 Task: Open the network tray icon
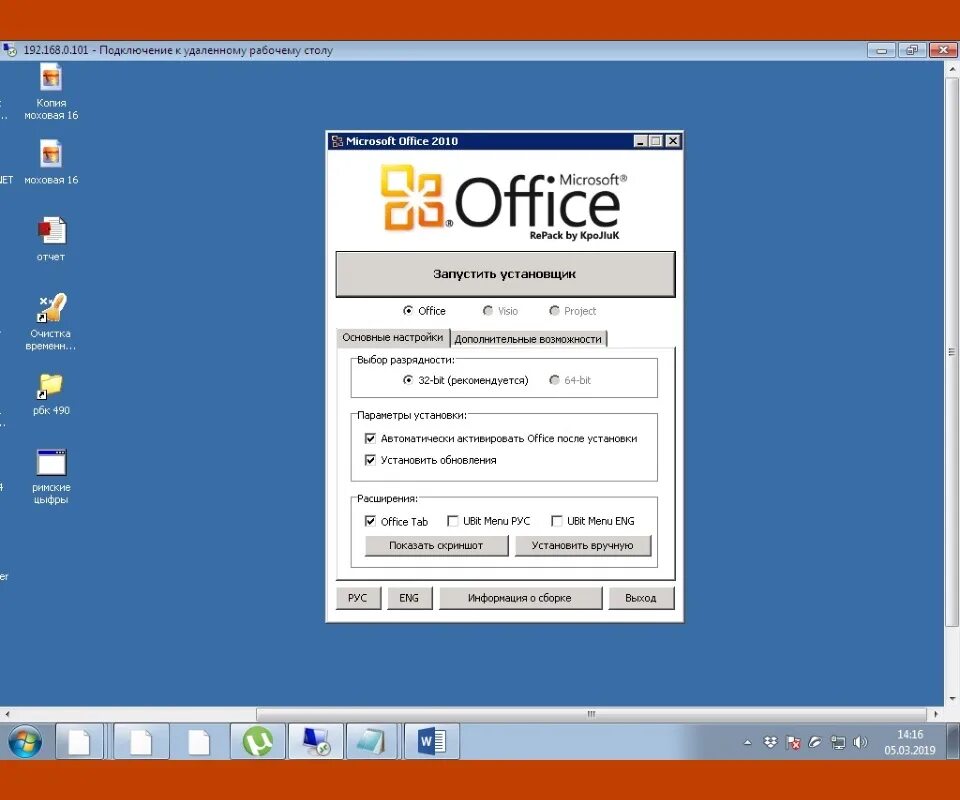point(838,743)
